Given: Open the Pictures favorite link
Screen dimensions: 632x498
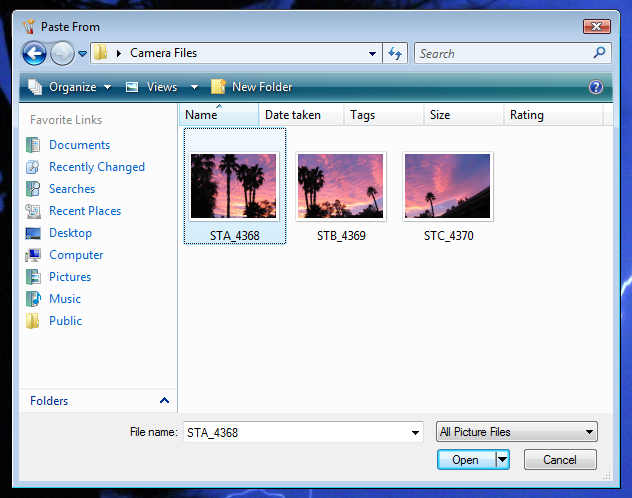Looking at the screenshot, I should (70, 277).
